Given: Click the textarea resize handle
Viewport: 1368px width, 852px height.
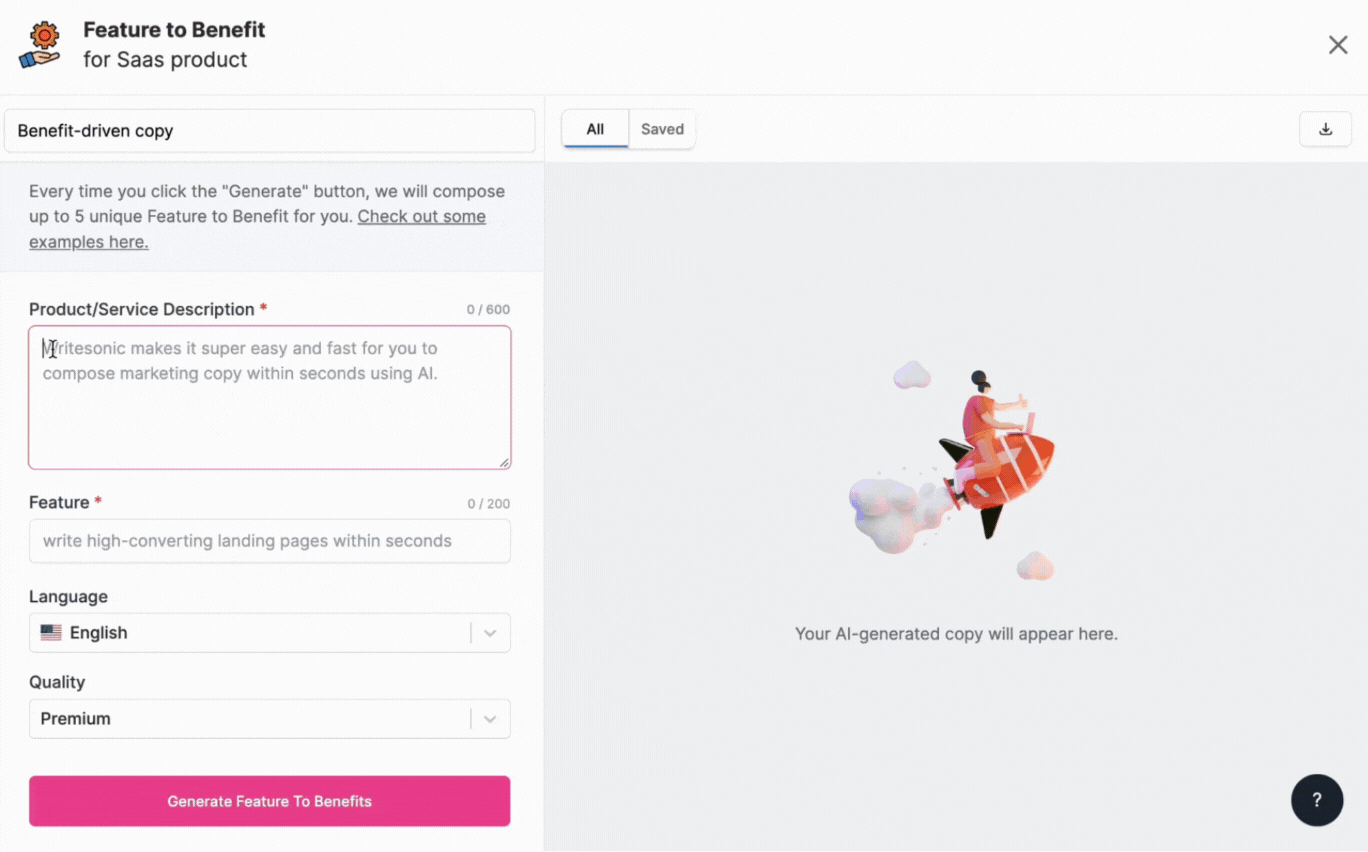Looking at the screenshot, I should (x=503, y=461).
